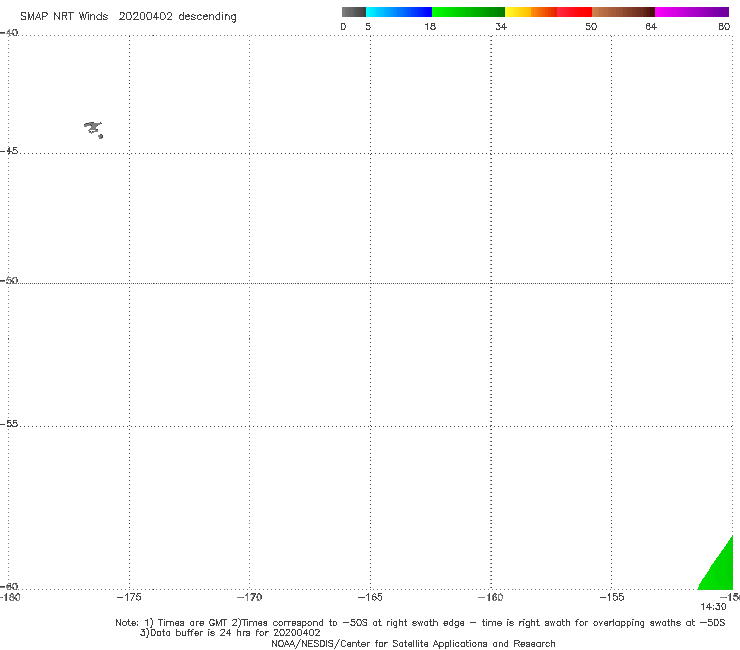Pick the brown 50-64 knot colorbar segment
Screen dimensions: 740x650
(x=623, y=12)
